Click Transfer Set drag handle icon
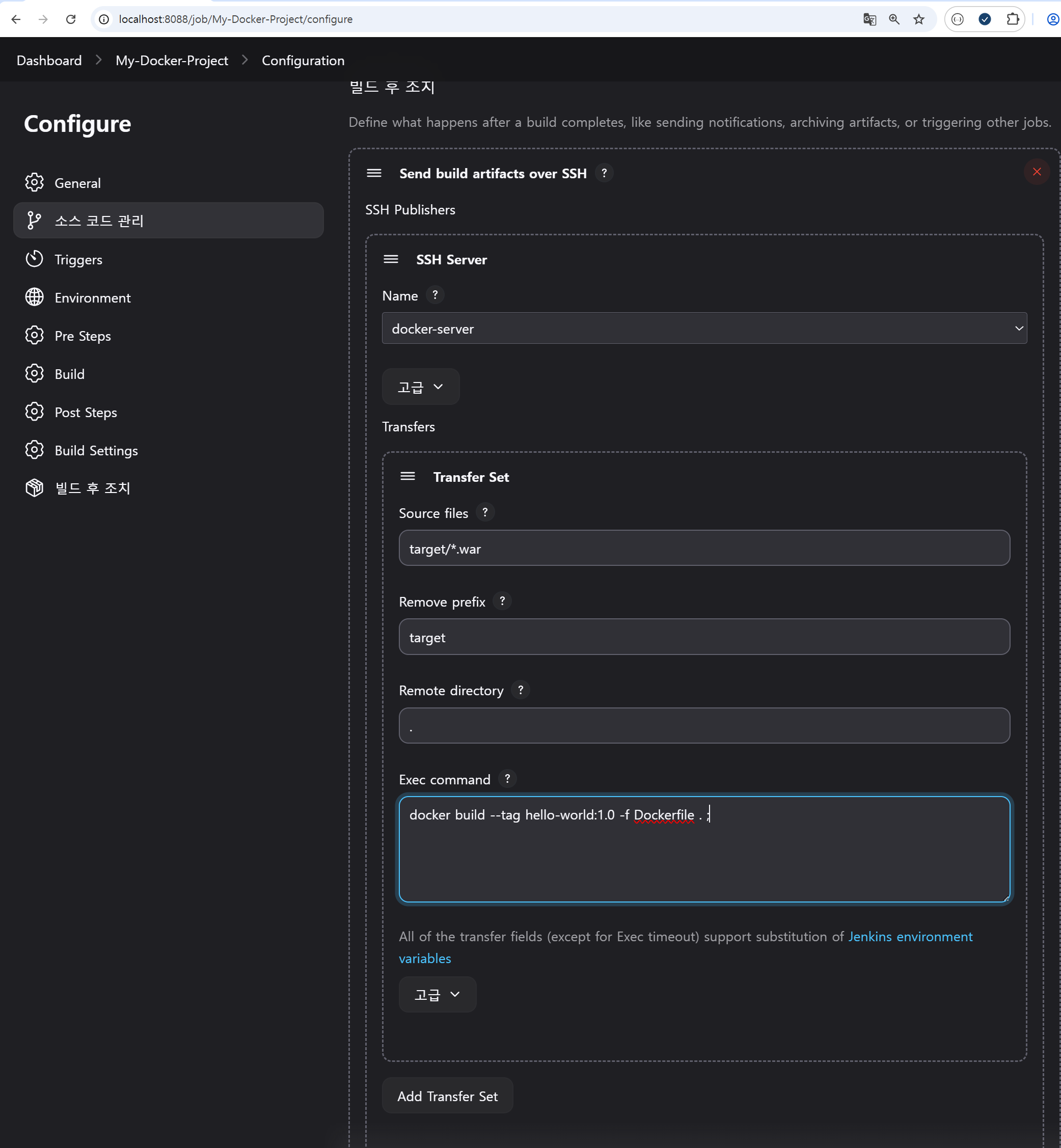This screenshot has width=1061, height=1148. [x=407, y=476]
